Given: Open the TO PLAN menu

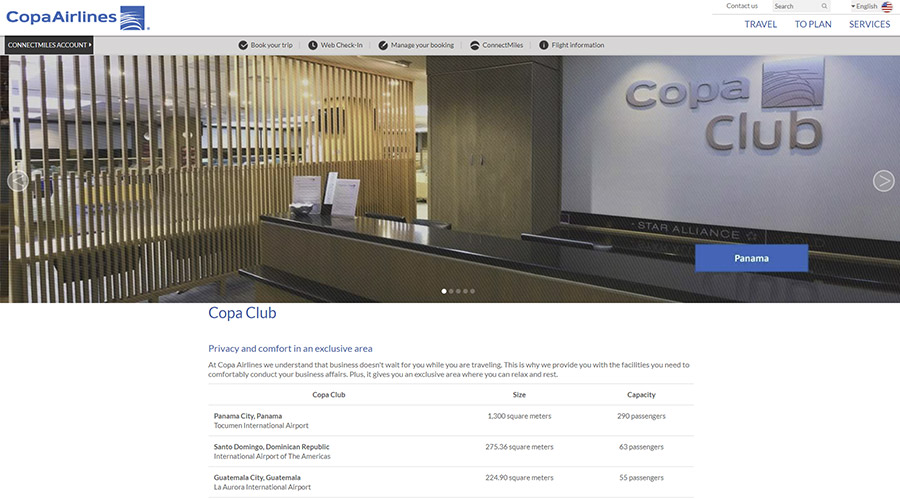Looking at the screenshot, I should (813, 24).
